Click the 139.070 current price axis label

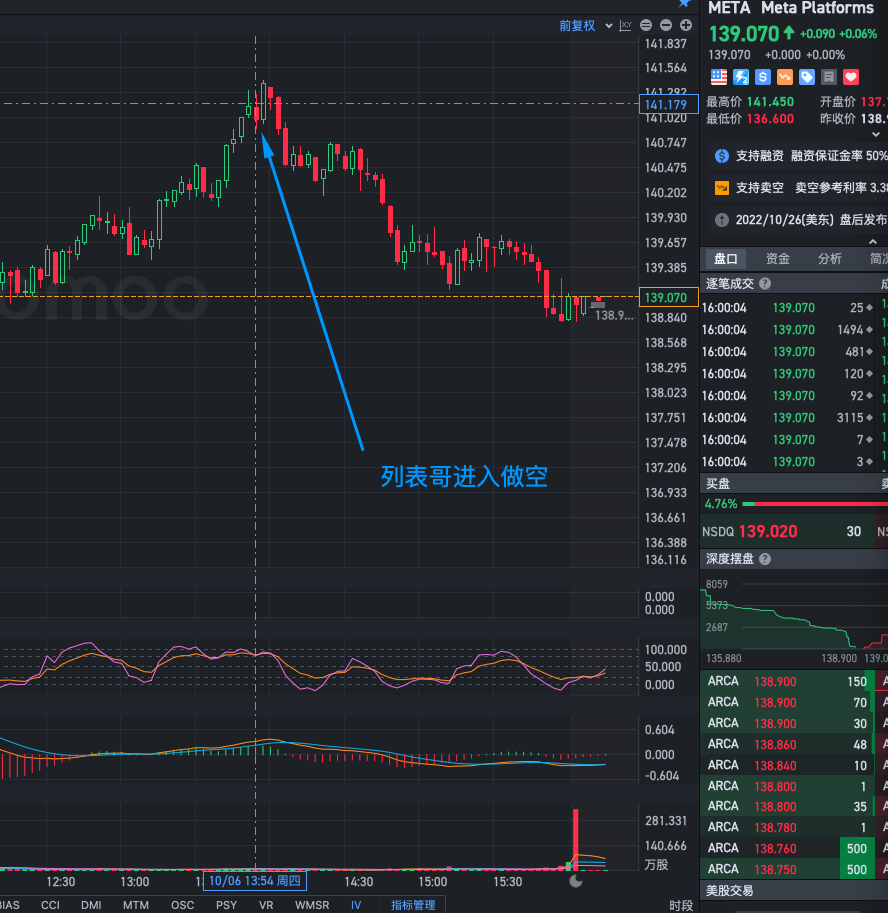(668, 298)
